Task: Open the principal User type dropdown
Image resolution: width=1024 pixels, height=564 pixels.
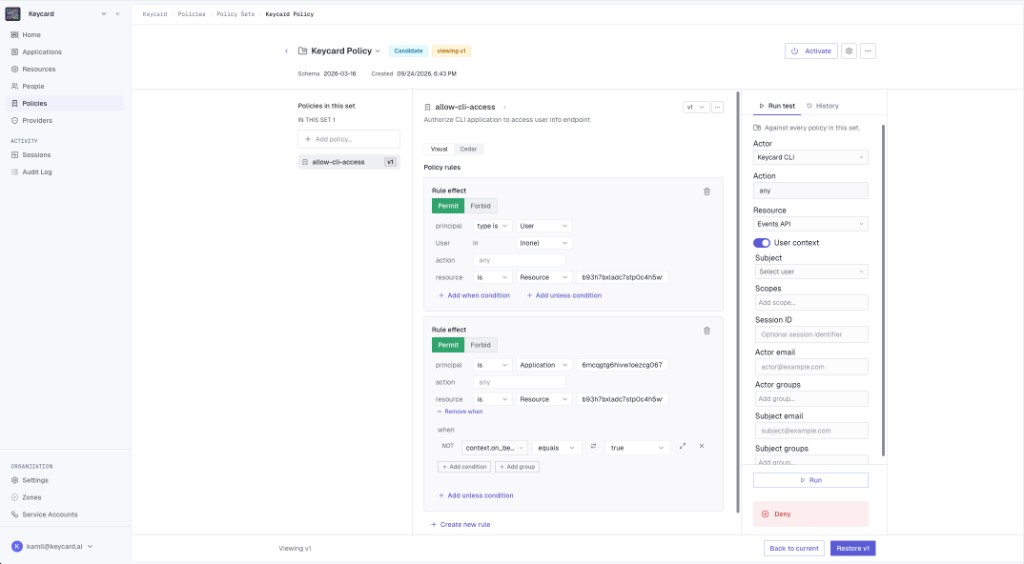Action: click(x=543, y=226)
